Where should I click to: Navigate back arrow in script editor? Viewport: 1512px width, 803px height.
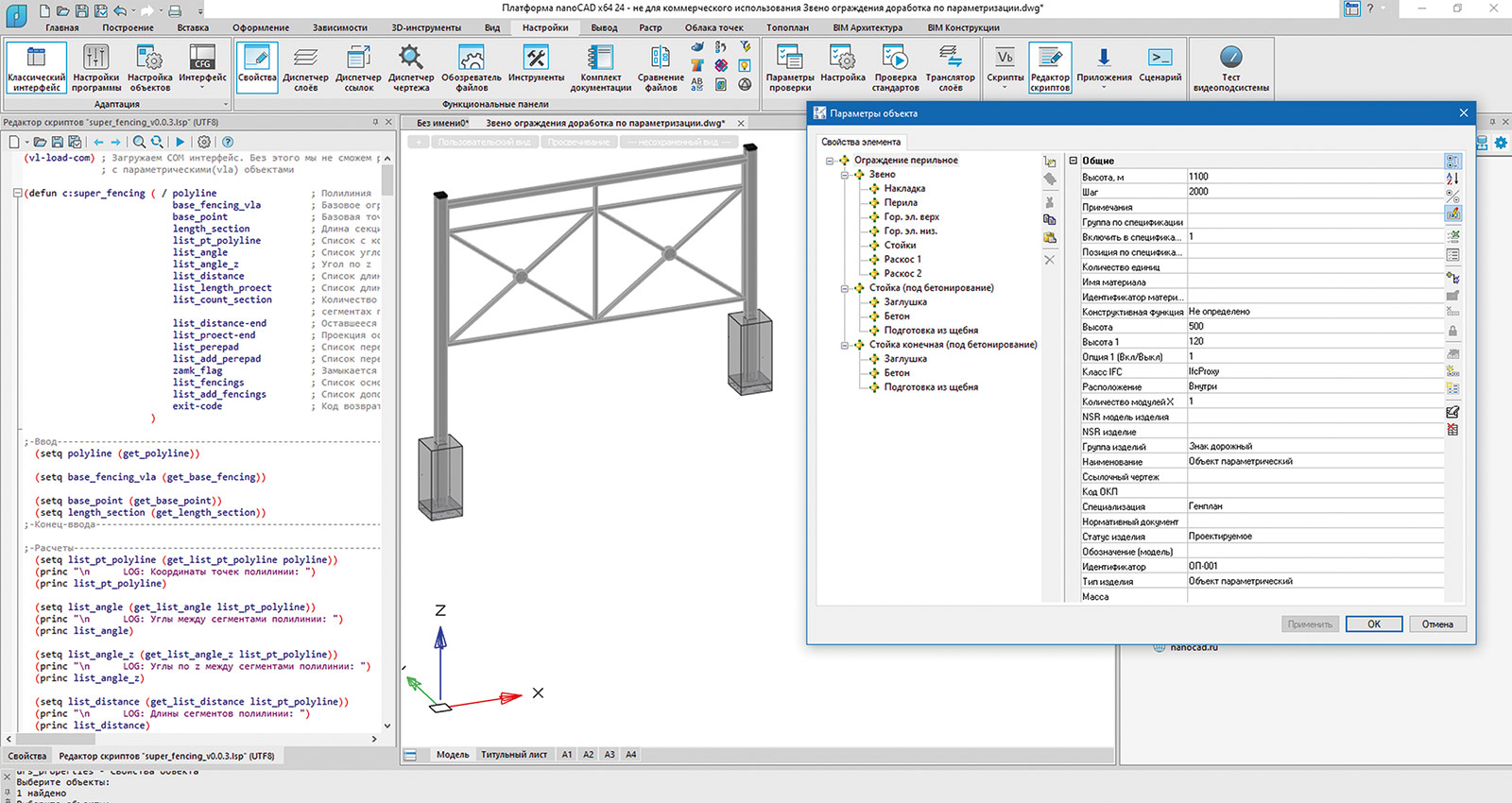[98, 142]
